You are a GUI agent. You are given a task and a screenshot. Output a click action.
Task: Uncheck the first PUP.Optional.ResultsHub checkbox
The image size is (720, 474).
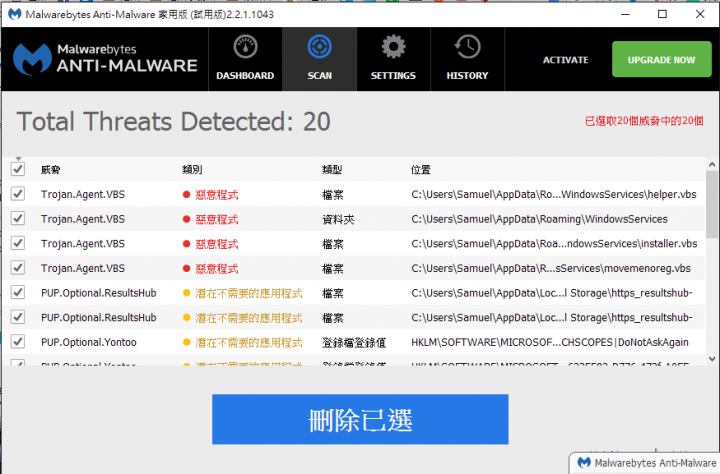point(18,292)
